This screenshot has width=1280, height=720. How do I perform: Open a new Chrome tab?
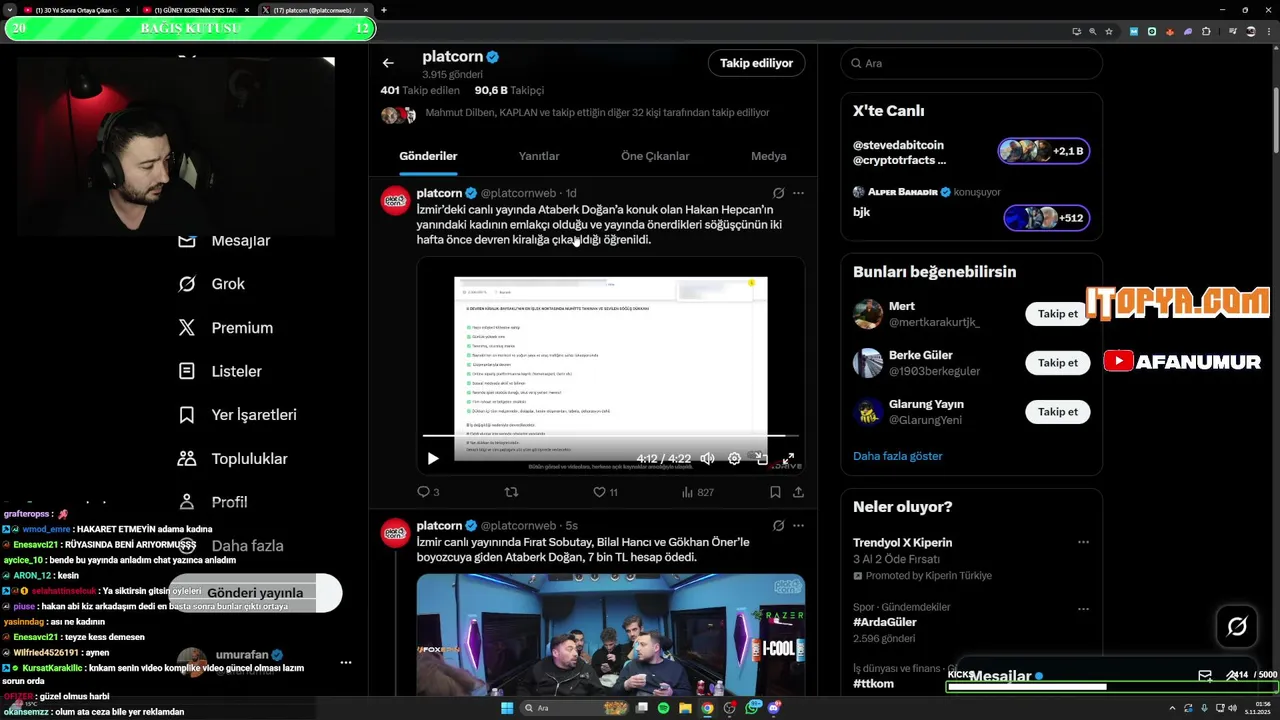click(x=384, y=10)
